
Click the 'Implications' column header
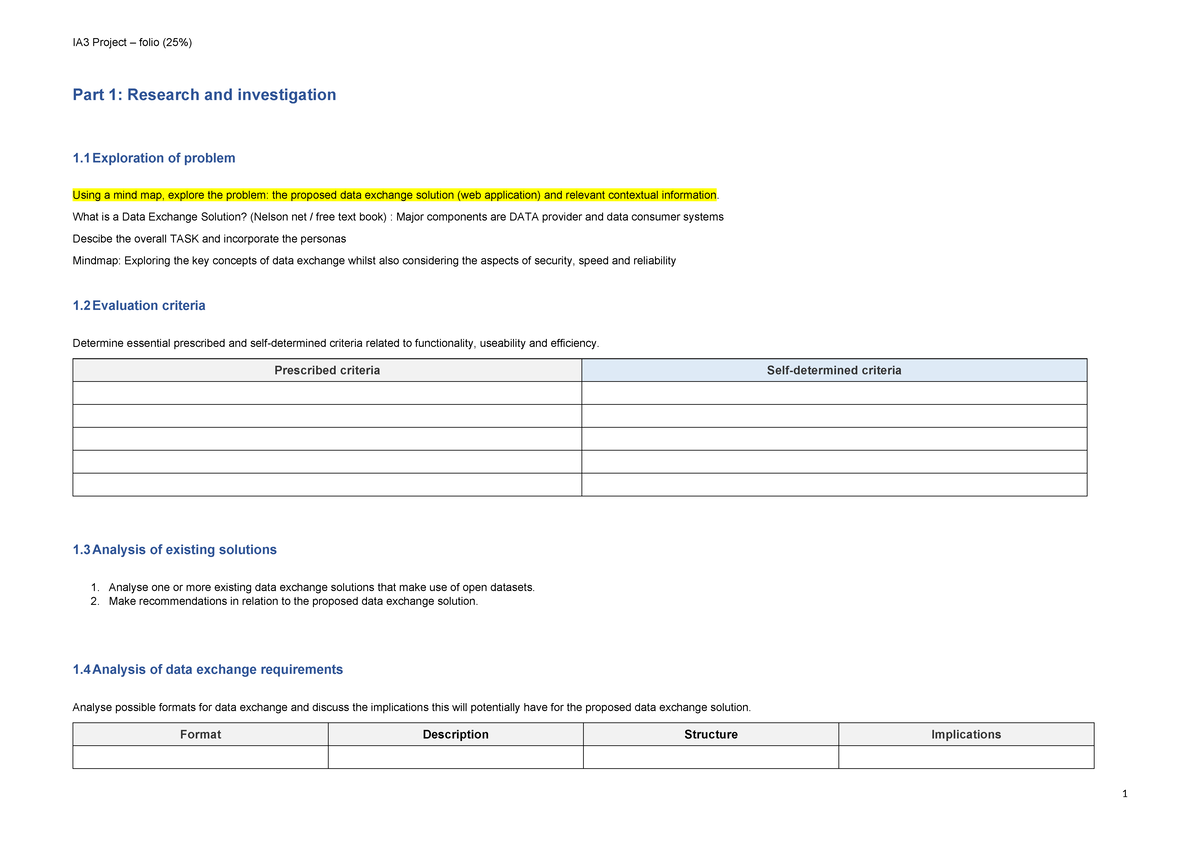(965, 734)
